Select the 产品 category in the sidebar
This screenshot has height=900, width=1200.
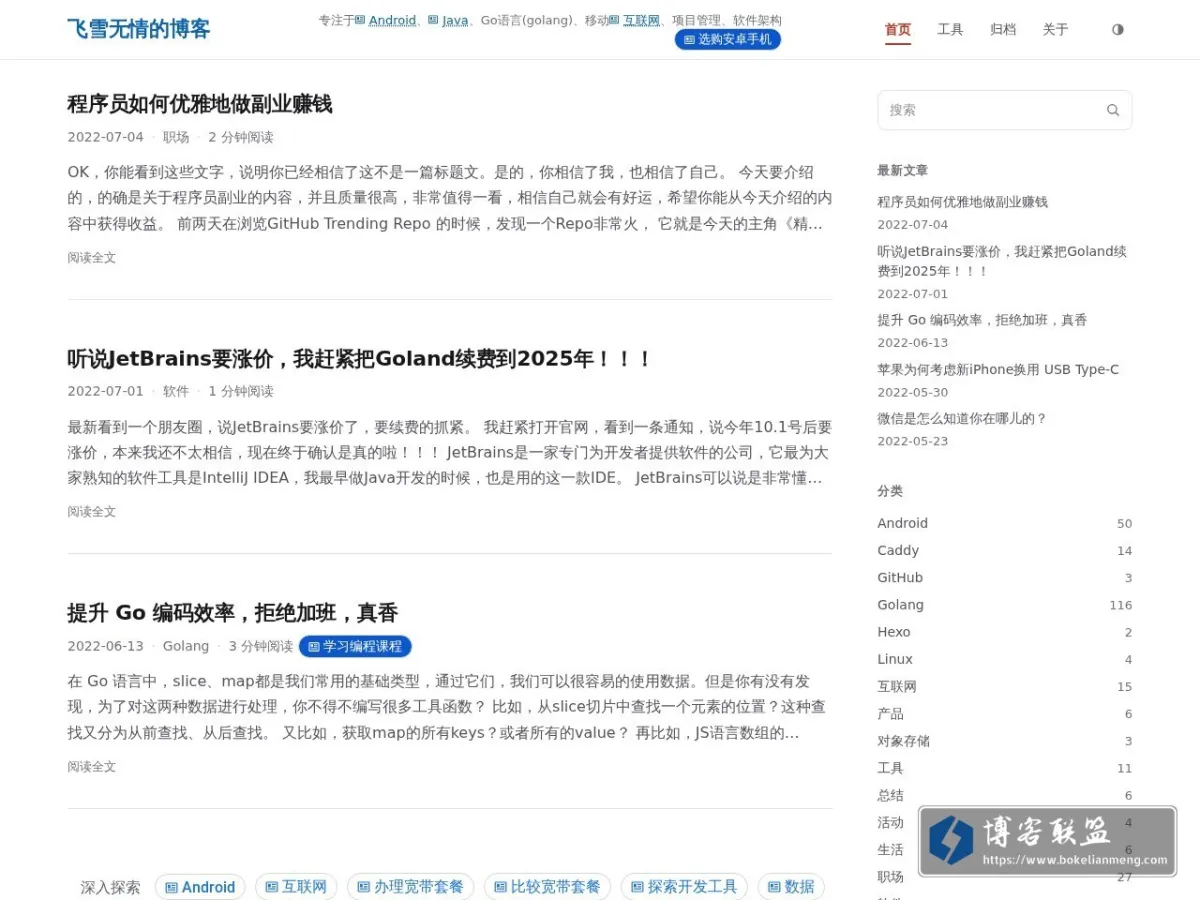(890, 713)
